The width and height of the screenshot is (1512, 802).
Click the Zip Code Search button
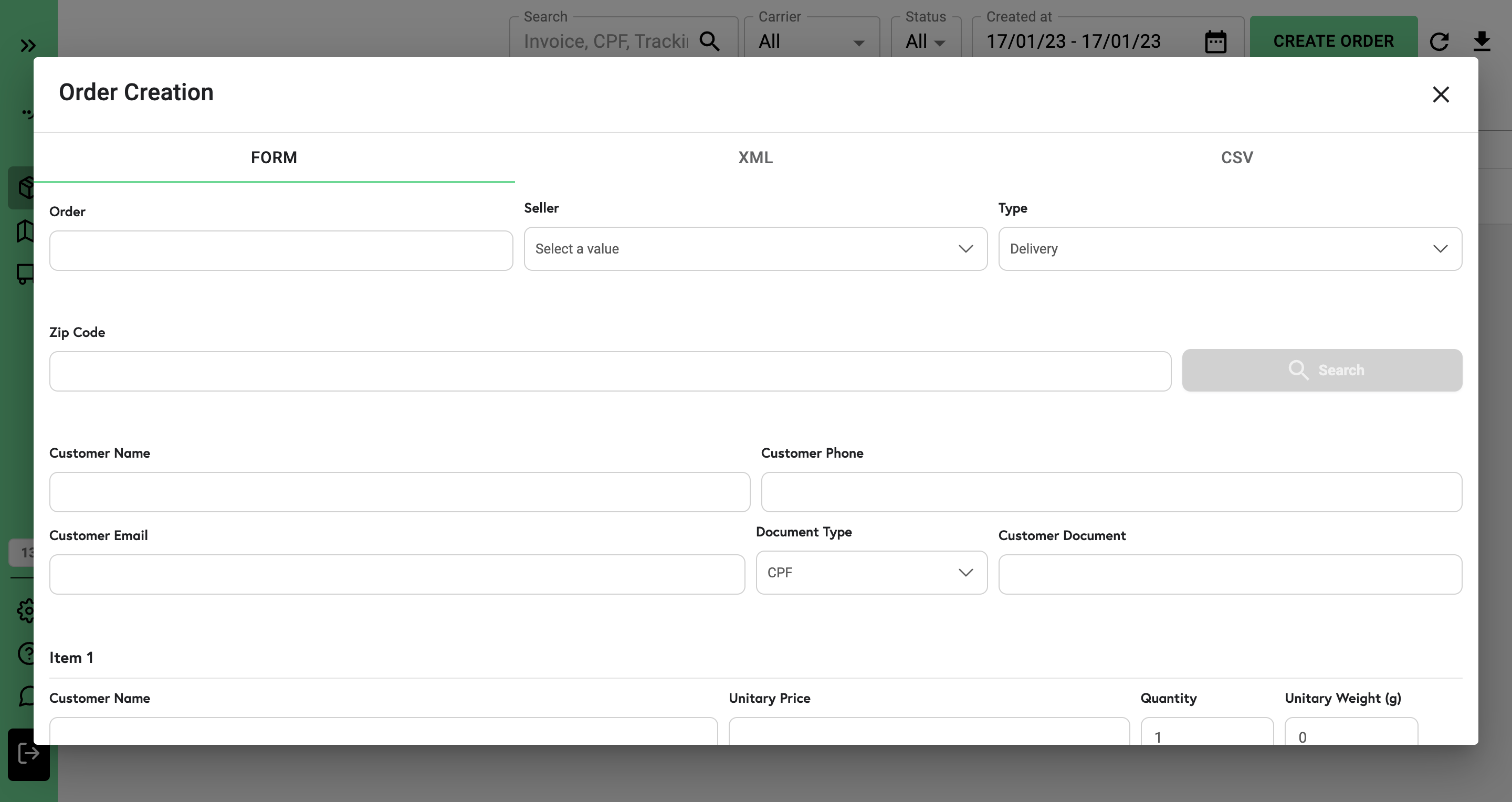point(1321,370)
